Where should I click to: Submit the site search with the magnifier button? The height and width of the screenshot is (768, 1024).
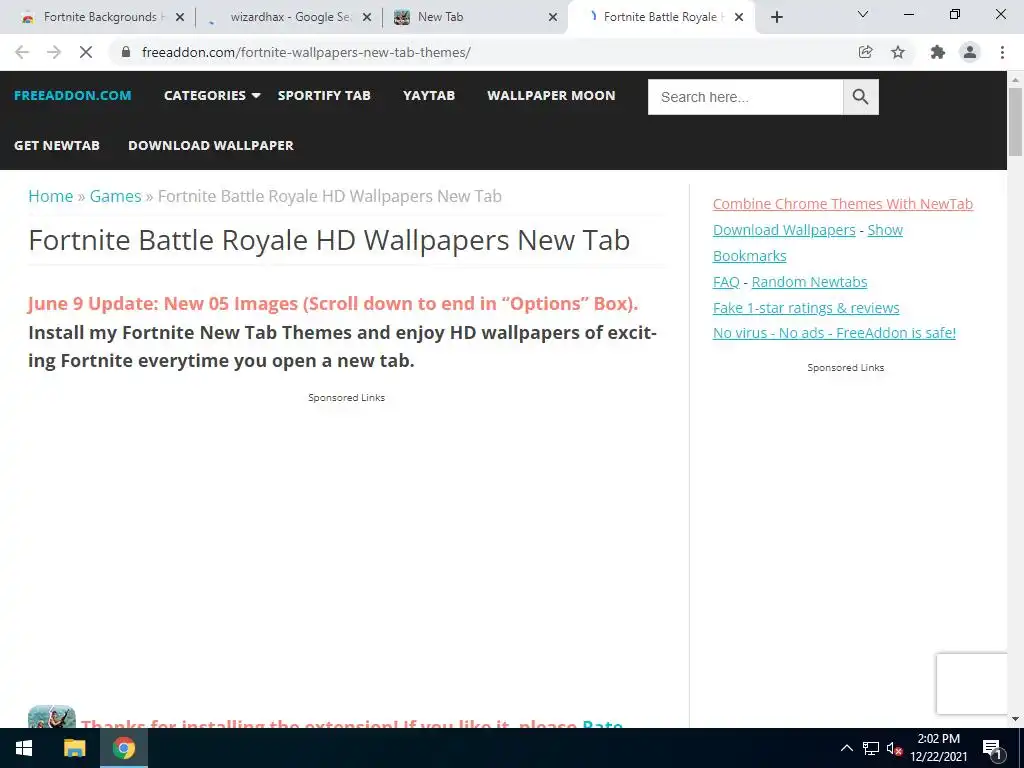tap(861, 97)
